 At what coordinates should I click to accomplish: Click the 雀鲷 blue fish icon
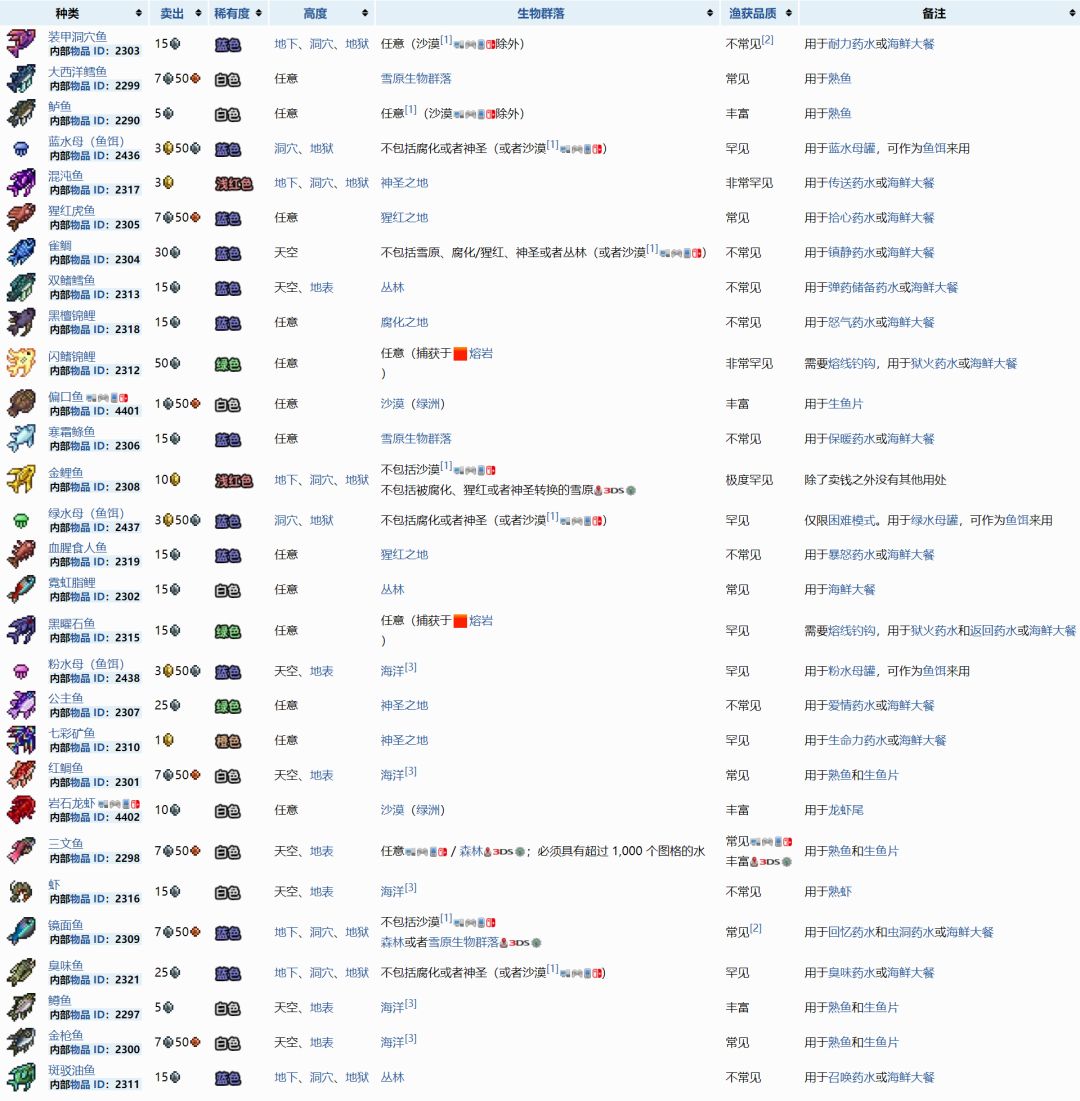click(x=21, y=252)
